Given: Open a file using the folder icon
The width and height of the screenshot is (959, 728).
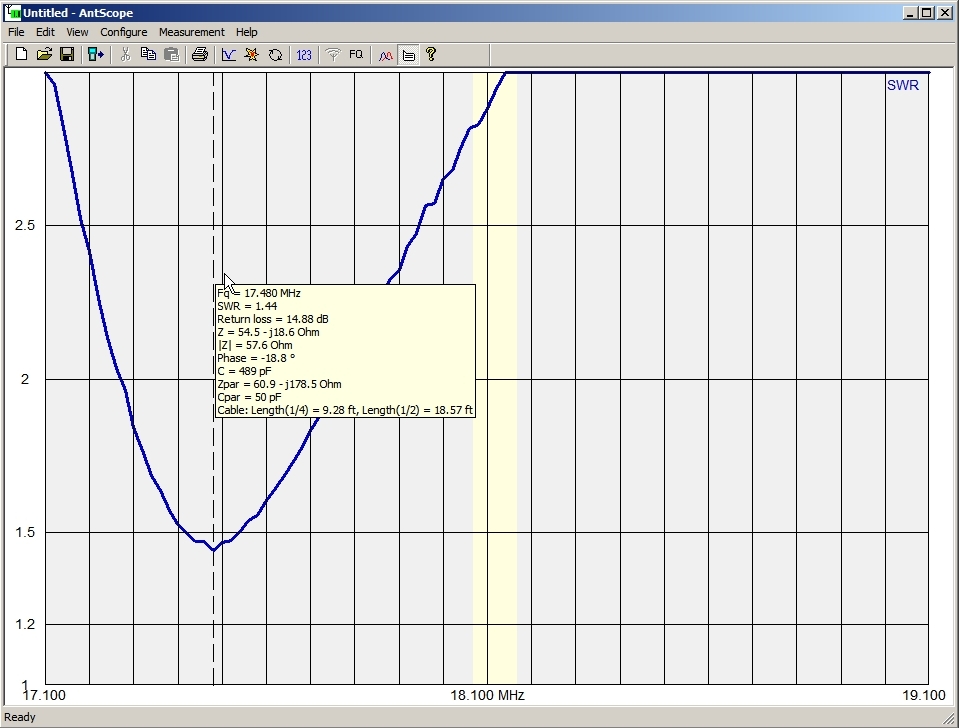Looking at the screenshot, I should point(44,54).
